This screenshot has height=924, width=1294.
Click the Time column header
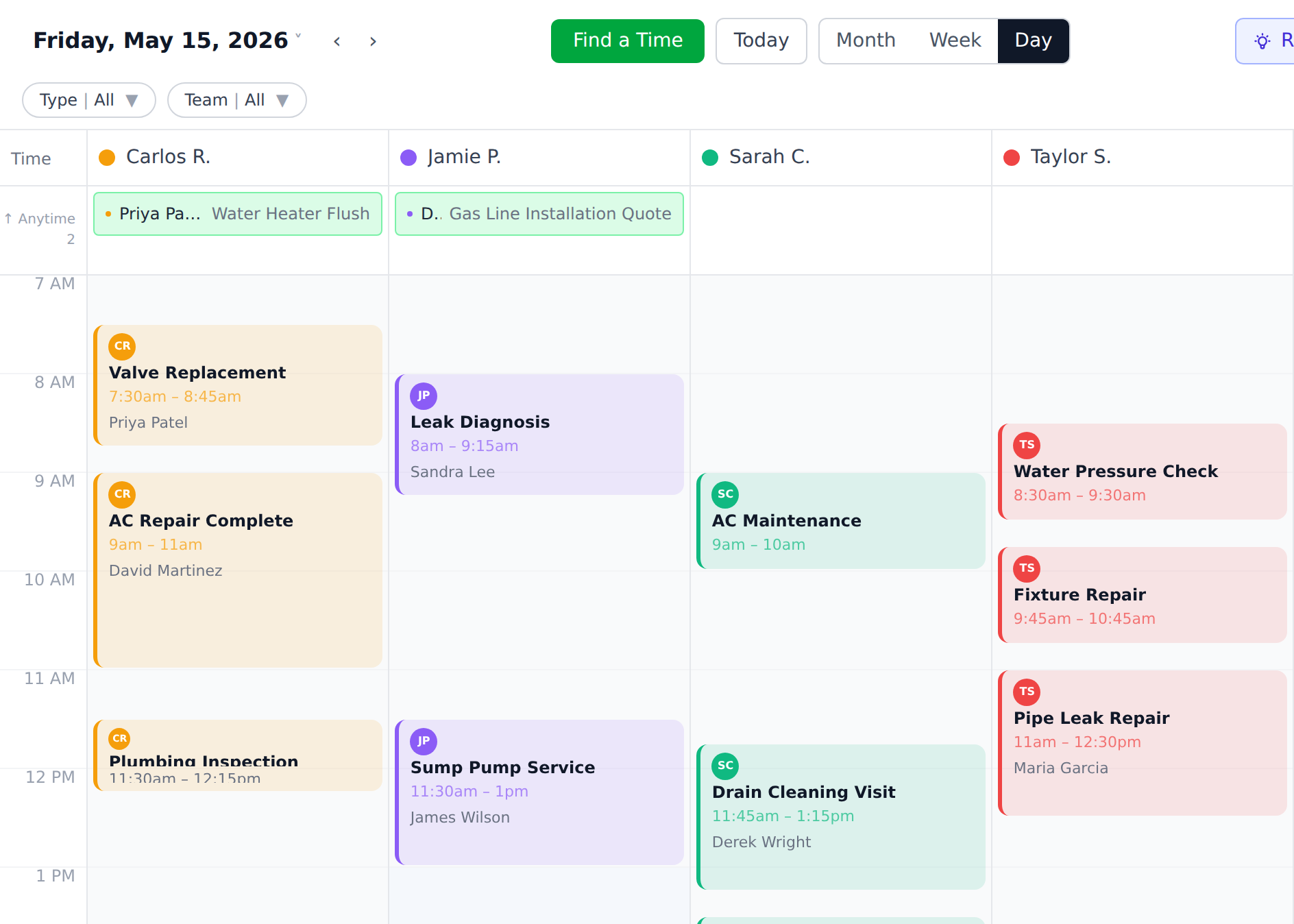click(x=31, y=159)
